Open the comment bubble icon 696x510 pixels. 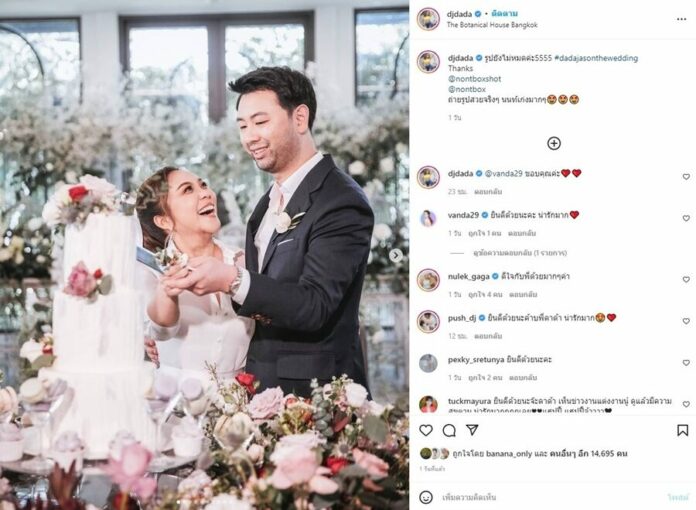(449, 430)
